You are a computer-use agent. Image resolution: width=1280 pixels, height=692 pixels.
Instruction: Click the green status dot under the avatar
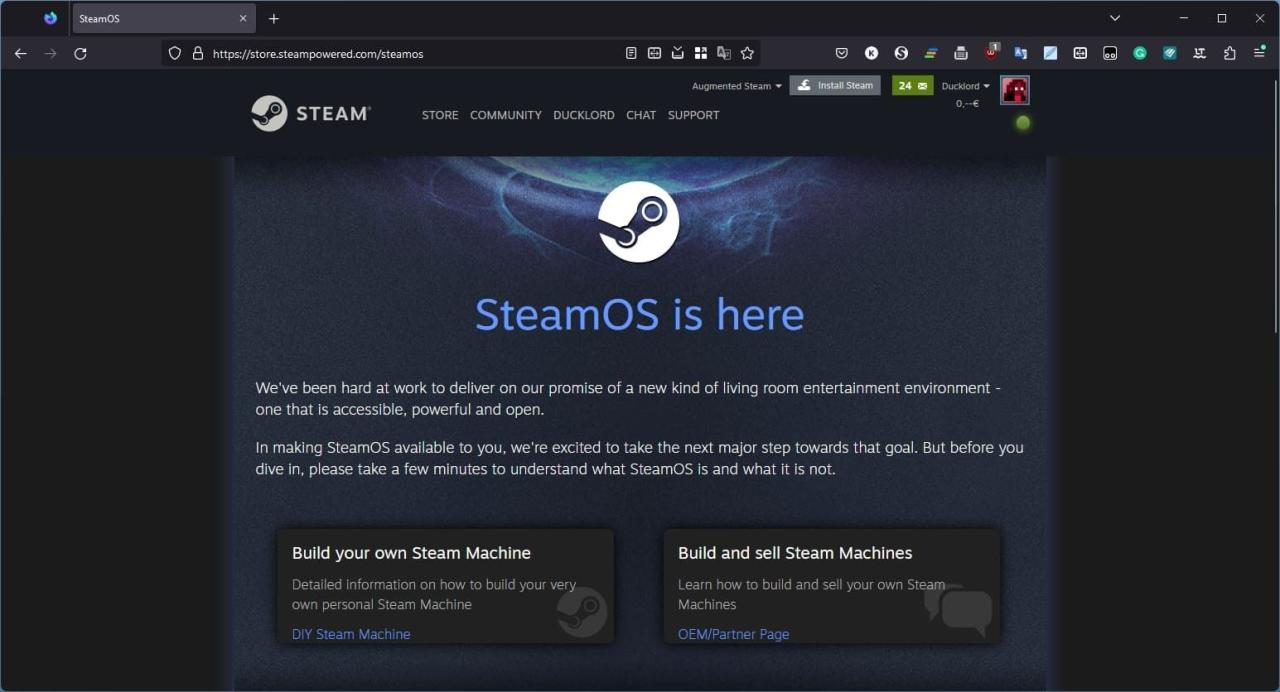(1023, 123)
